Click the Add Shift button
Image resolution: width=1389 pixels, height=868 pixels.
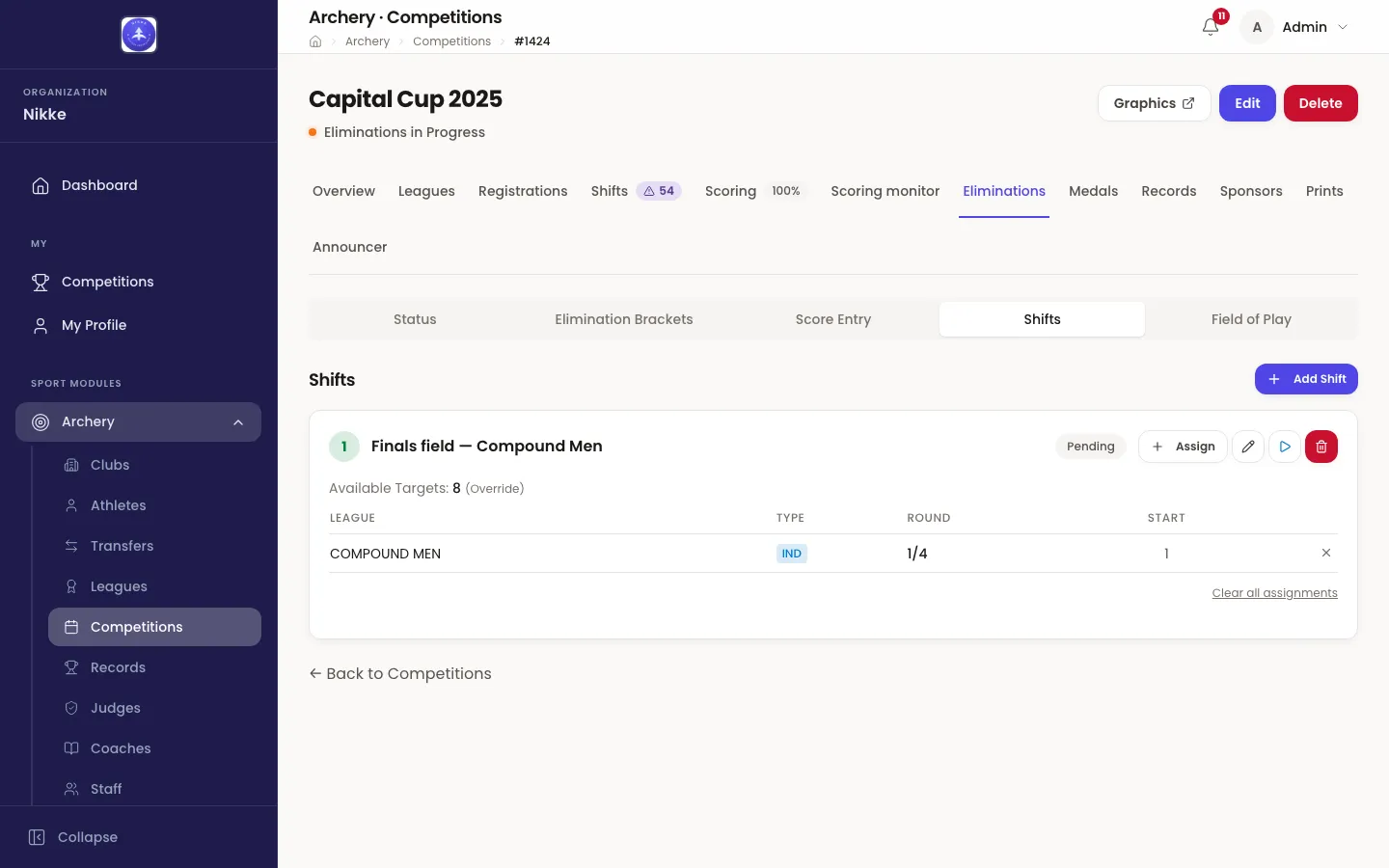[1306, 379]
